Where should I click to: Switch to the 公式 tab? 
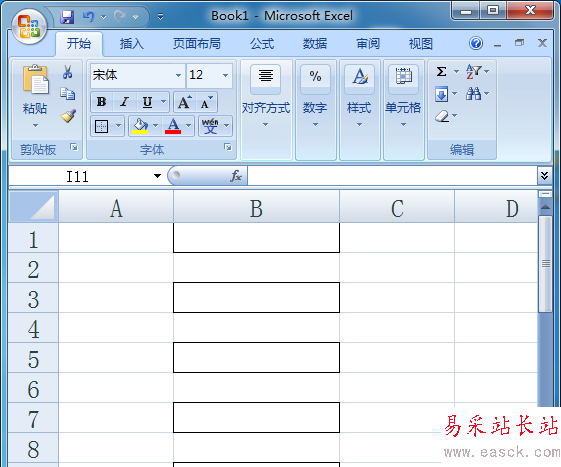click(x=262, y=44)
